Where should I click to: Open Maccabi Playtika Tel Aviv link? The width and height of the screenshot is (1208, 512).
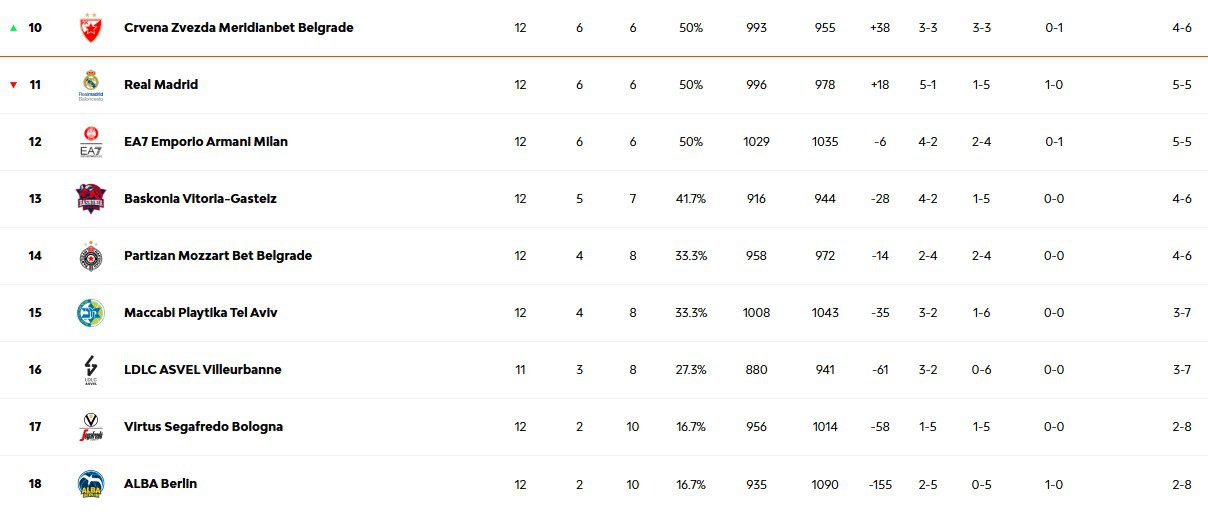pos(200,313)
